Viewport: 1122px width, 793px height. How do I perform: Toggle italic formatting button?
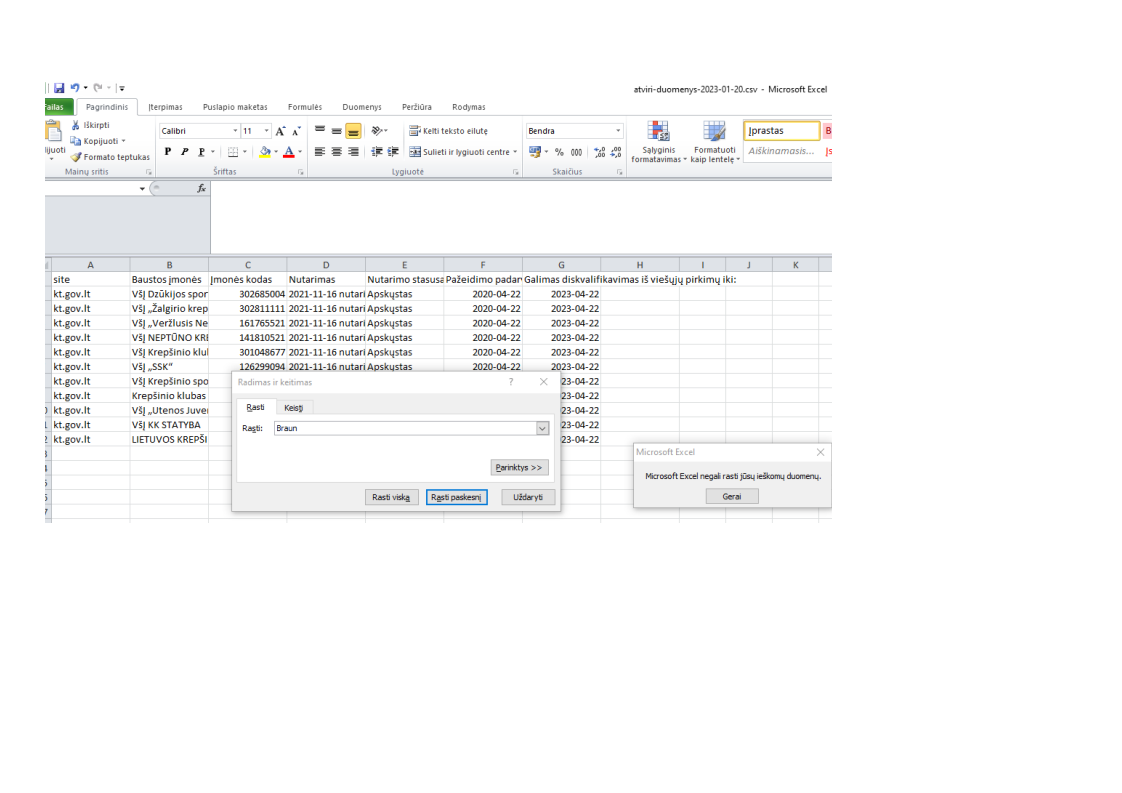click(x=184, y=152)
